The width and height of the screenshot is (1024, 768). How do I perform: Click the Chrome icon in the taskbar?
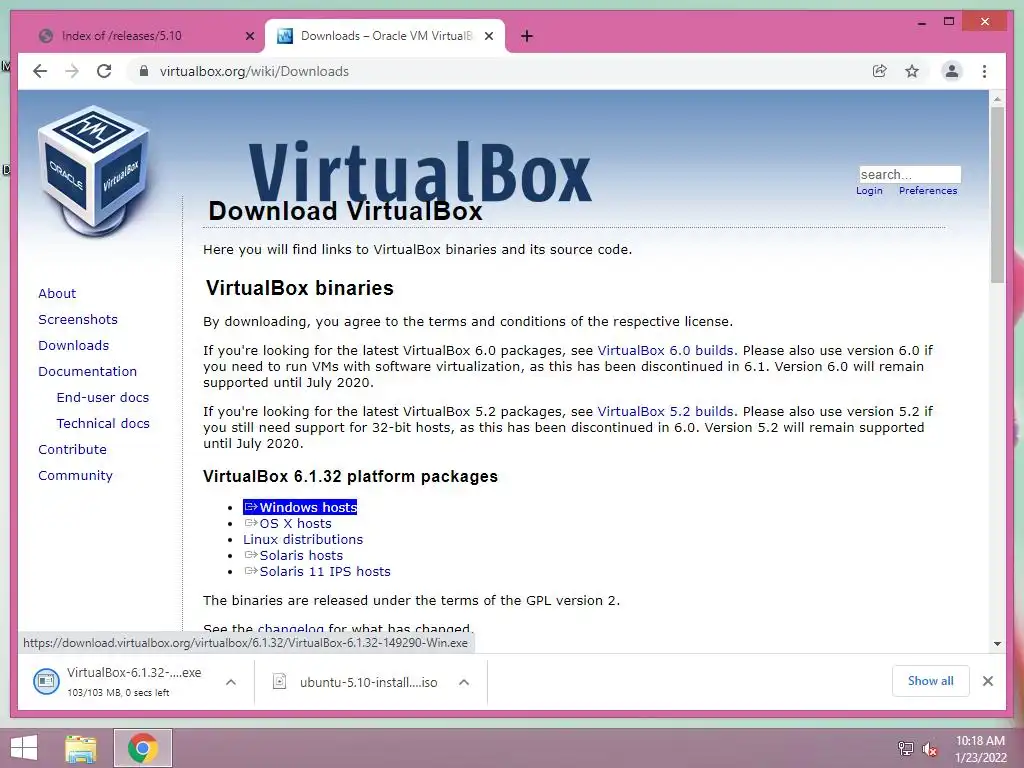click(x=143, y=748)
